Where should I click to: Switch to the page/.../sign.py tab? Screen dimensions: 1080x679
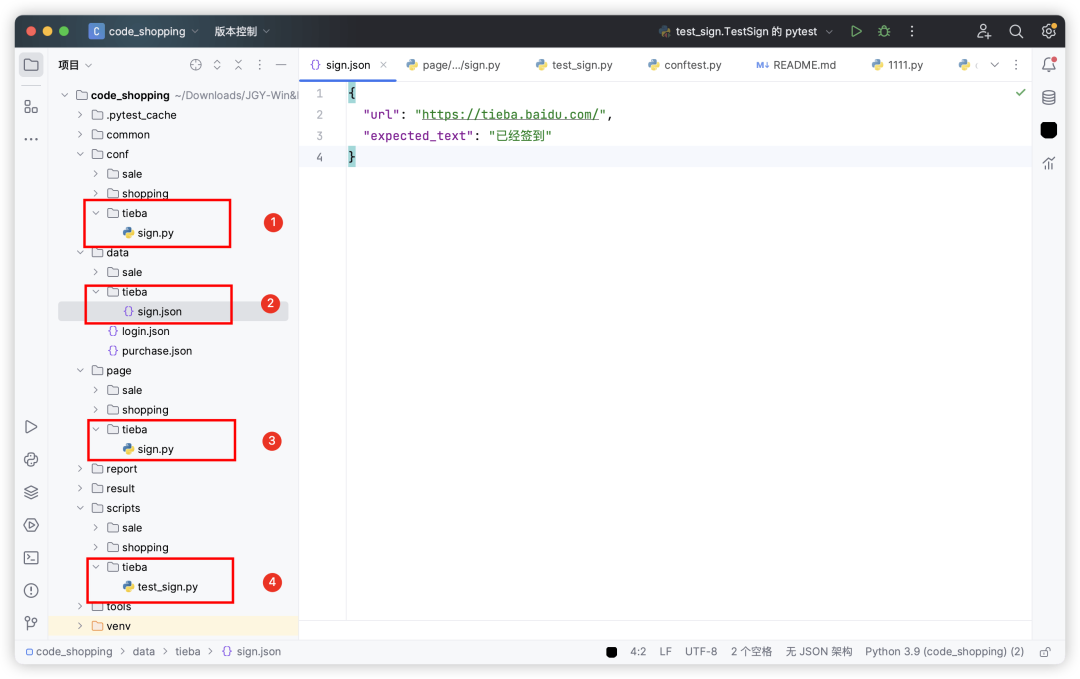(453, 65)
